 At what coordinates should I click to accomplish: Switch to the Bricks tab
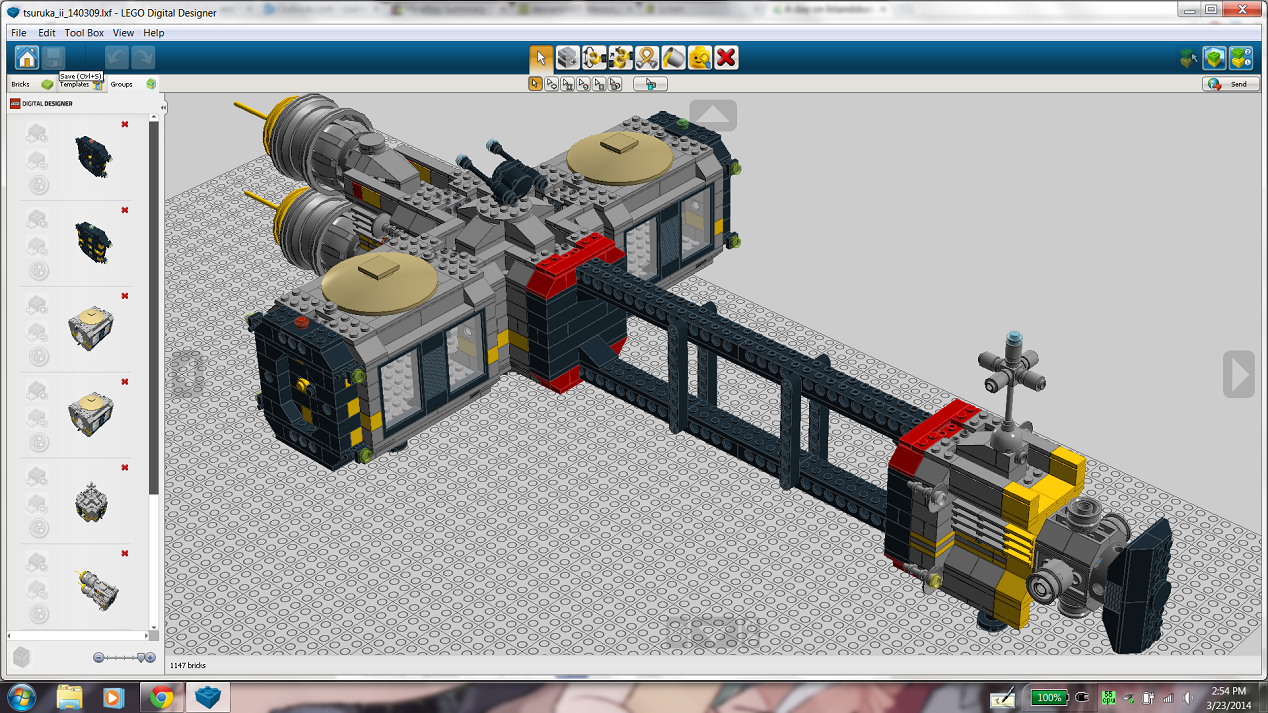tap(22, 84)
